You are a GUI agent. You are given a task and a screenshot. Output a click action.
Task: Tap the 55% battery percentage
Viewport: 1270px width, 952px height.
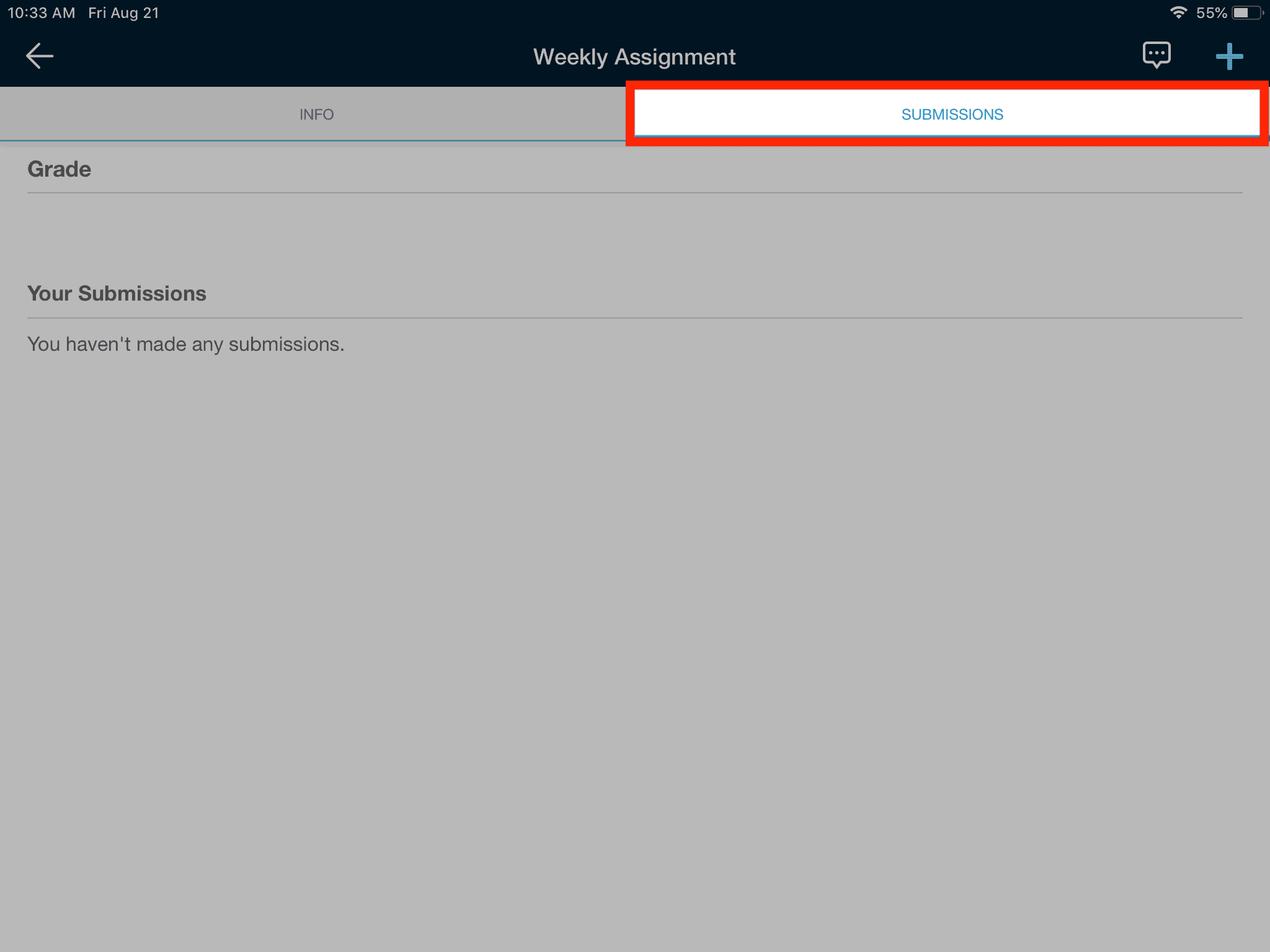(x=1212, y=13)
